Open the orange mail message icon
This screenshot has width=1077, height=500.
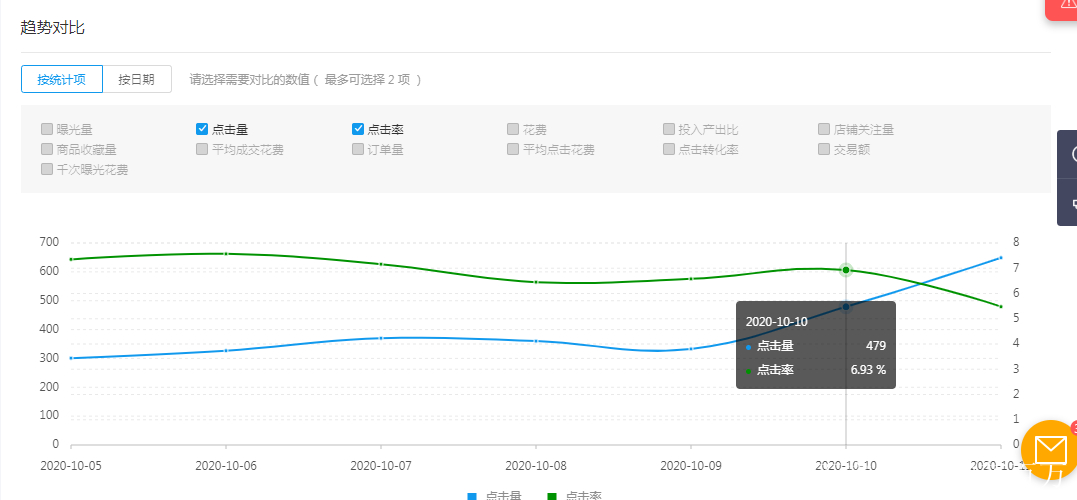tap(1049, 451)
